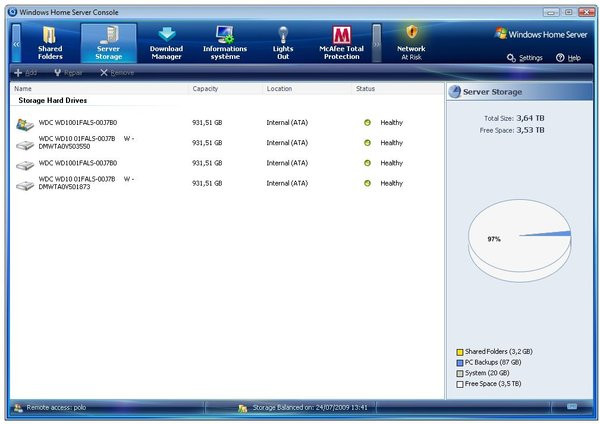
Task: Click the Storage Hard Drives group header
Action: point(53,100)
